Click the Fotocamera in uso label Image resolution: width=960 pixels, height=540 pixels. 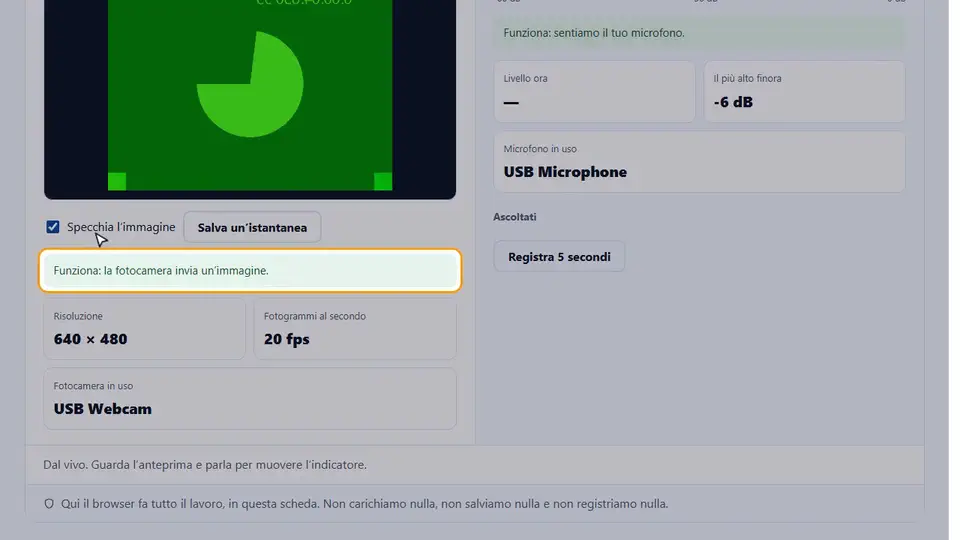(x=93, y=386)
